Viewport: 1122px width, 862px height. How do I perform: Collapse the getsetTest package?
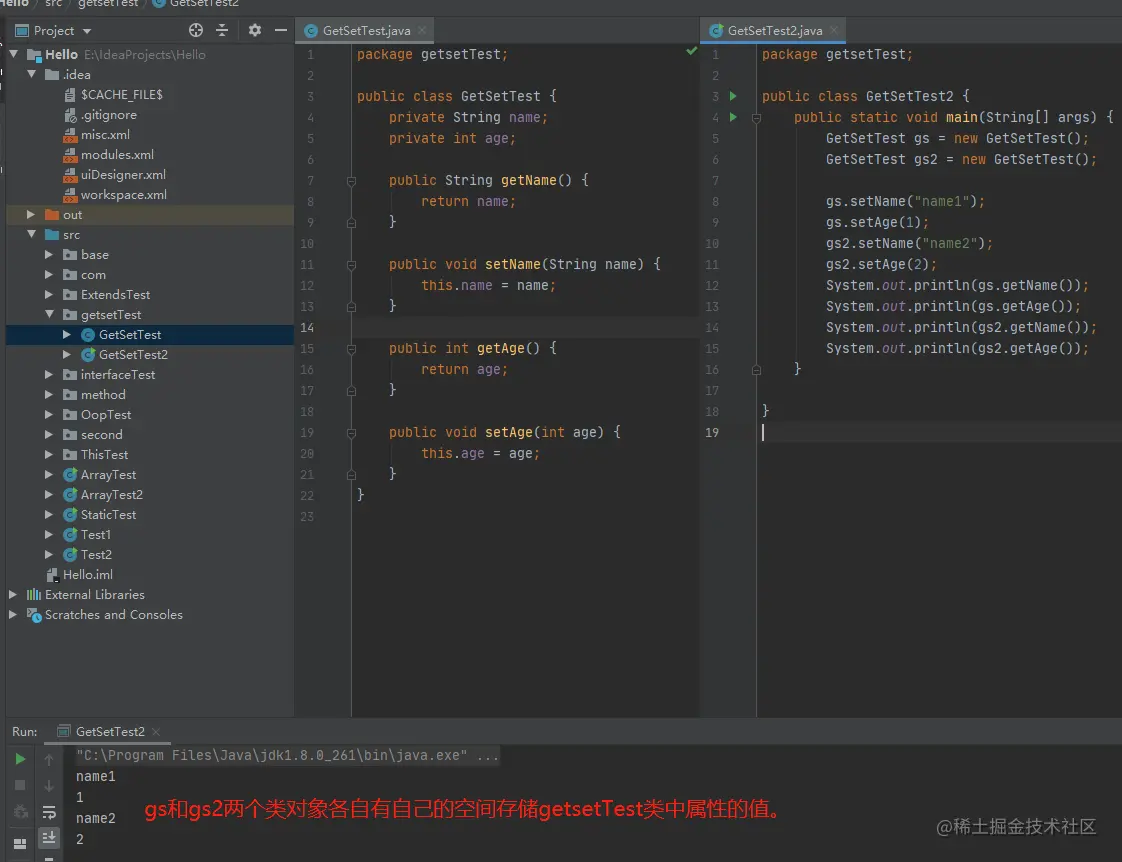(x=49, y=314)
